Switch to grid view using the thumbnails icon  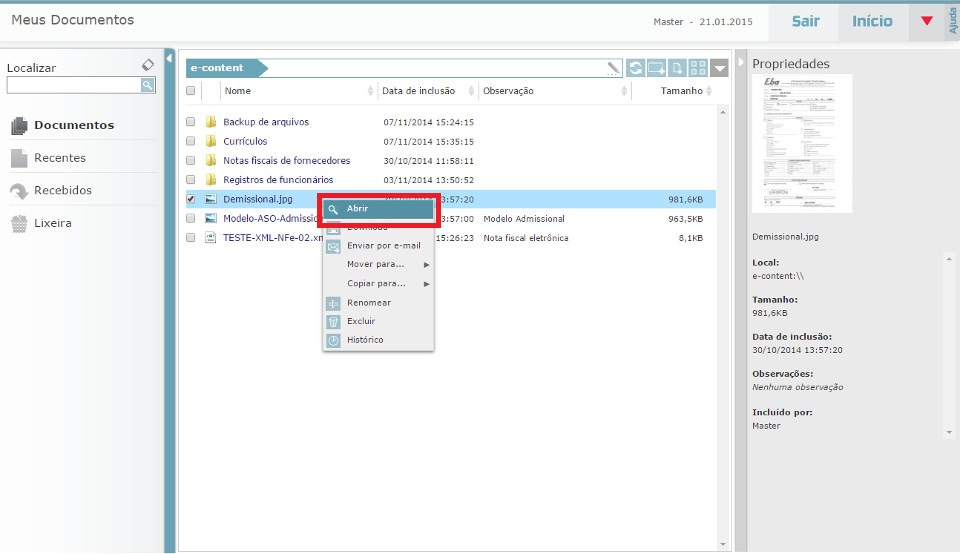[699, 68]
